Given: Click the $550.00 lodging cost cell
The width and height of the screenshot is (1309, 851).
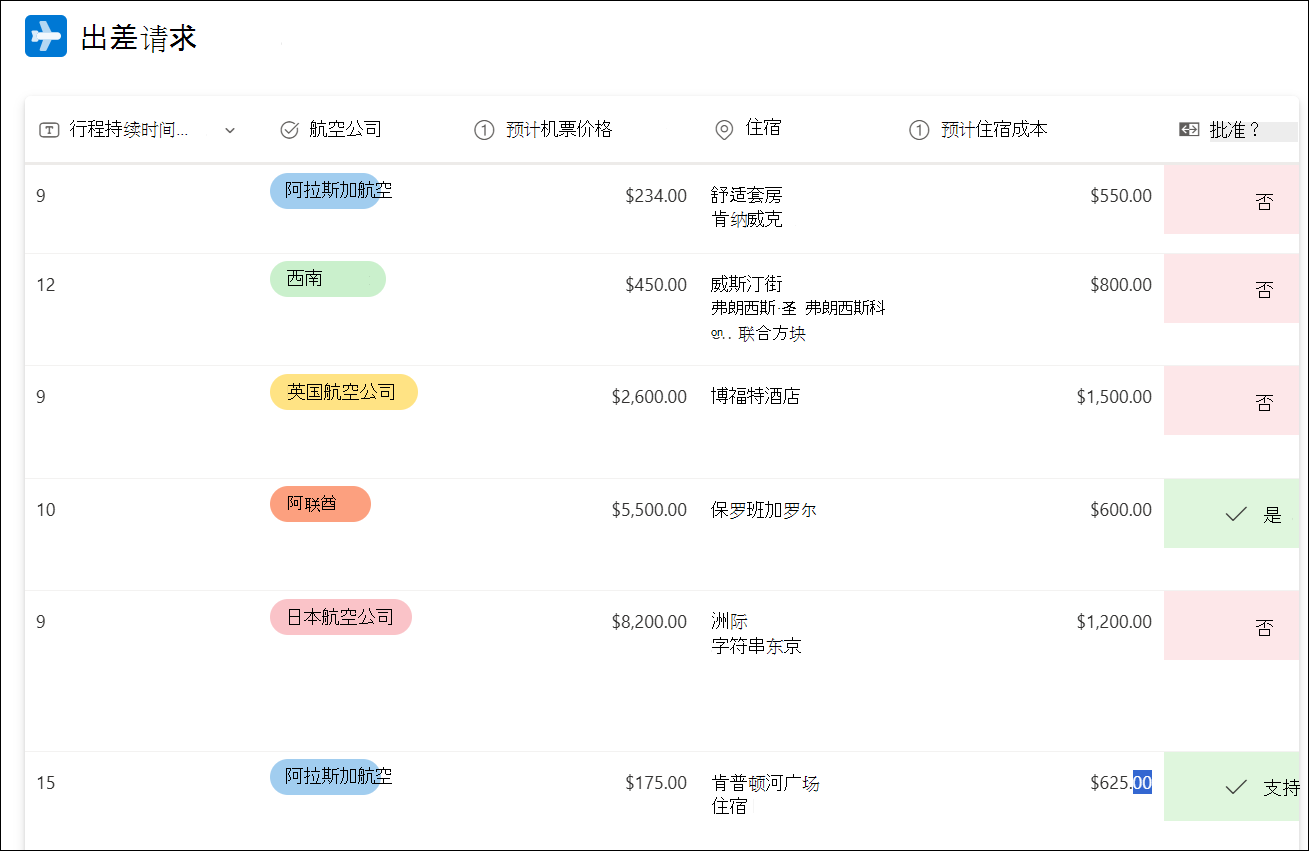Looking at the screenshot, I should pos(1121,196).
